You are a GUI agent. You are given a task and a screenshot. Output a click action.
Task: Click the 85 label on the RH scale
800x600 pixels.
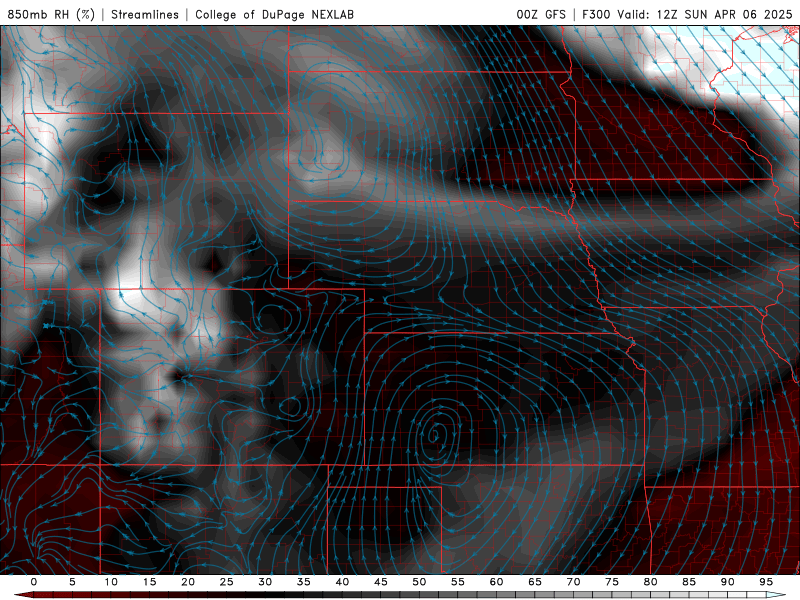tap(689, 582)
